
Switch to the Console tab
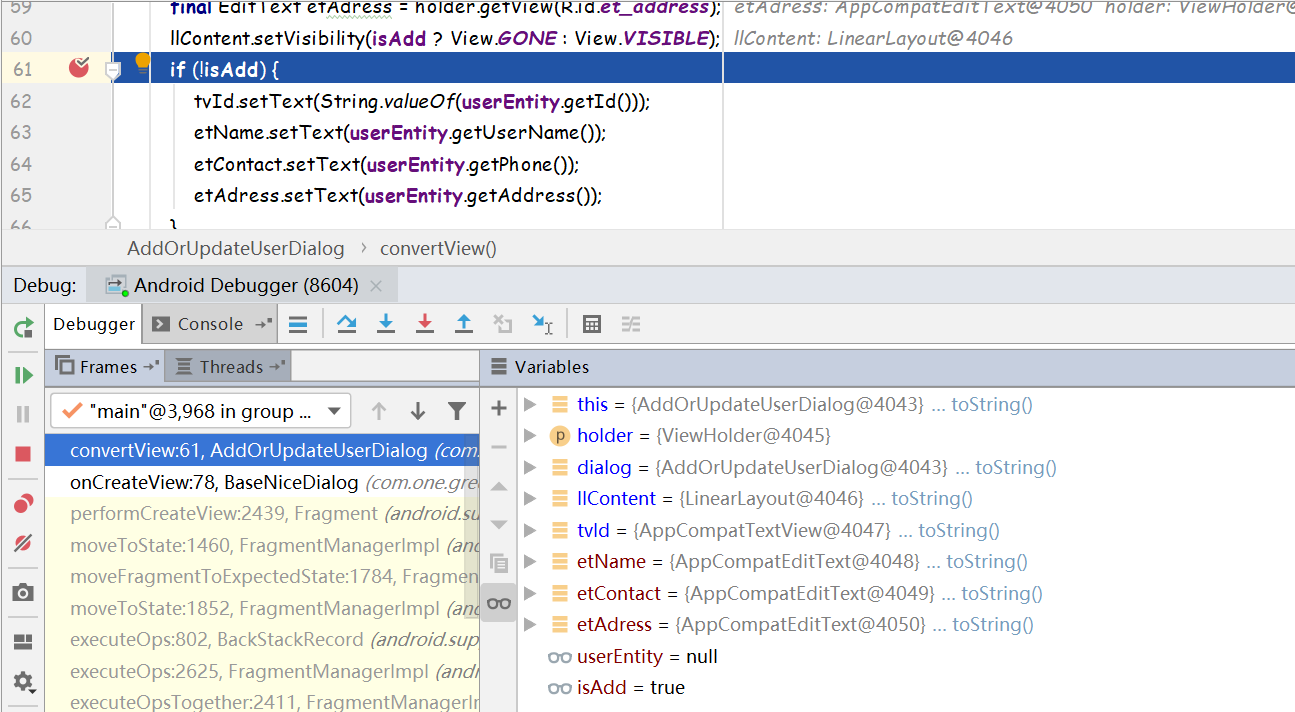point(206,323)
